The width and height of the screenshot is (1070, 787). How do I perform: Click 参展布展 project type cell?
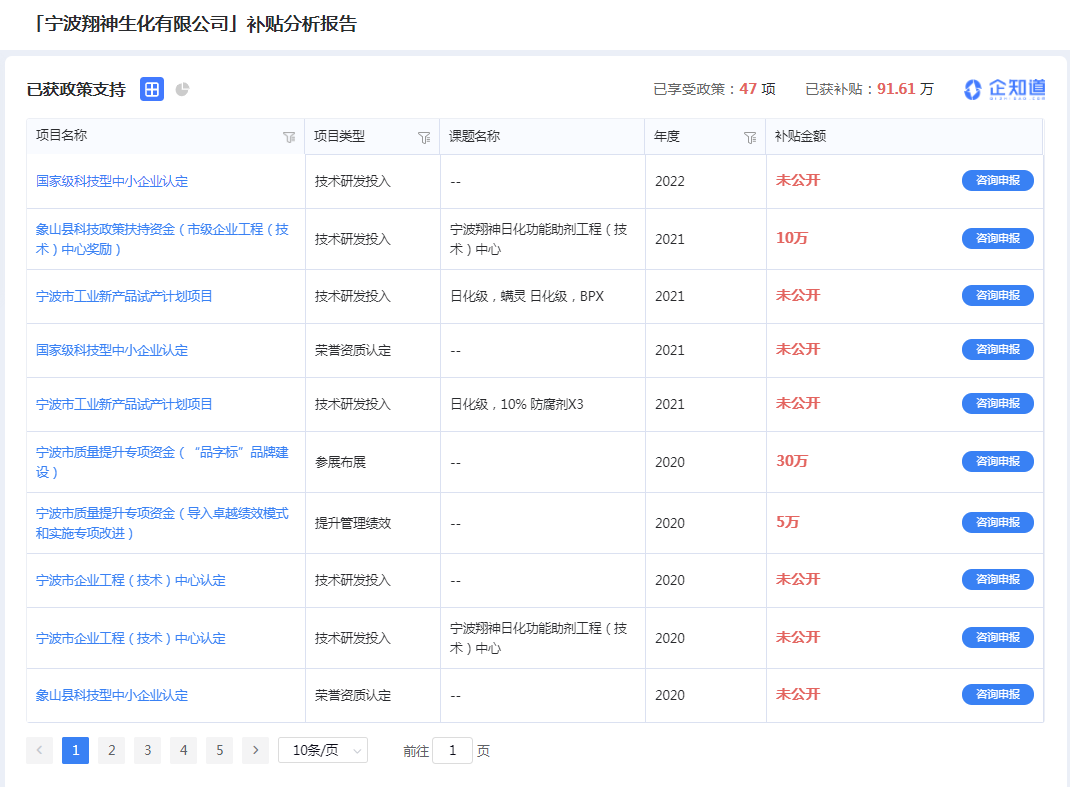click(341, 462)
